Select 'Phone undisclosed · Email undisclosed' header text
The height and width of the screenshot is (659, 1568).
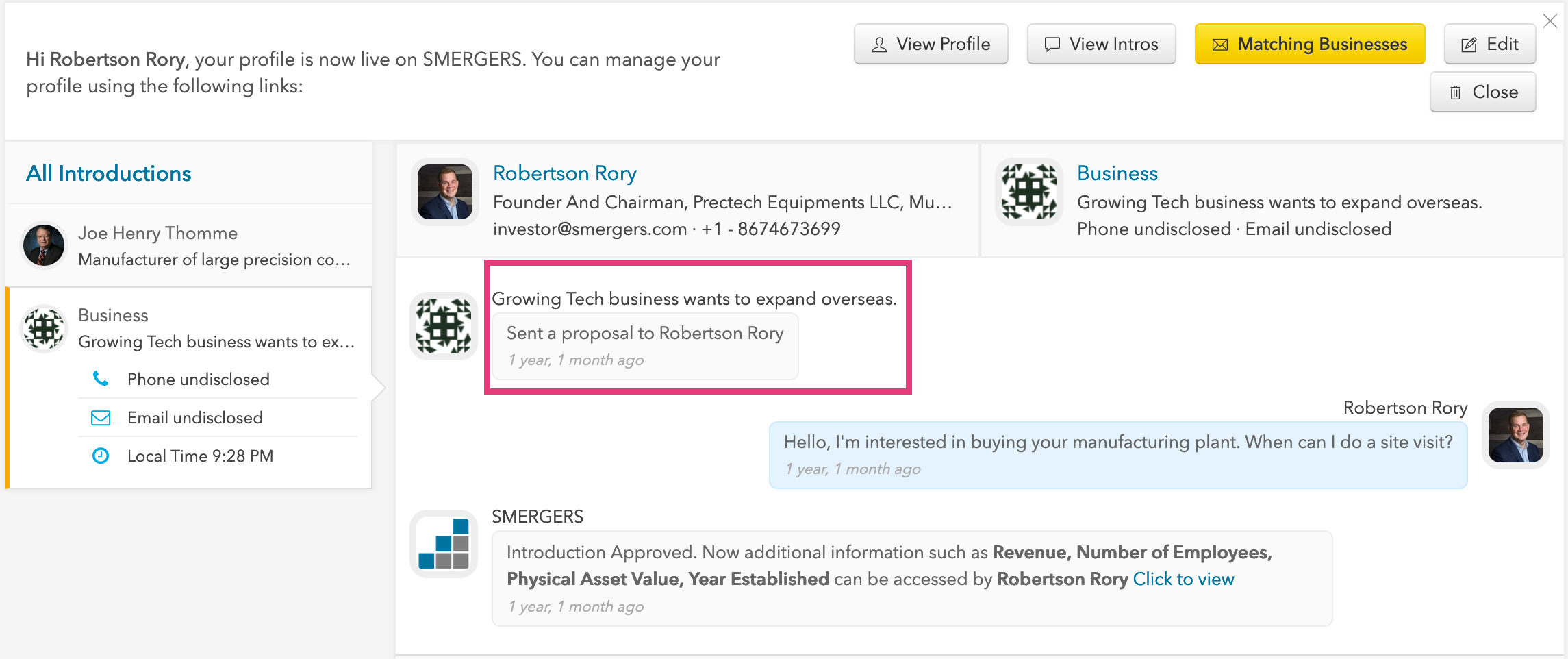click(1234, 229)
